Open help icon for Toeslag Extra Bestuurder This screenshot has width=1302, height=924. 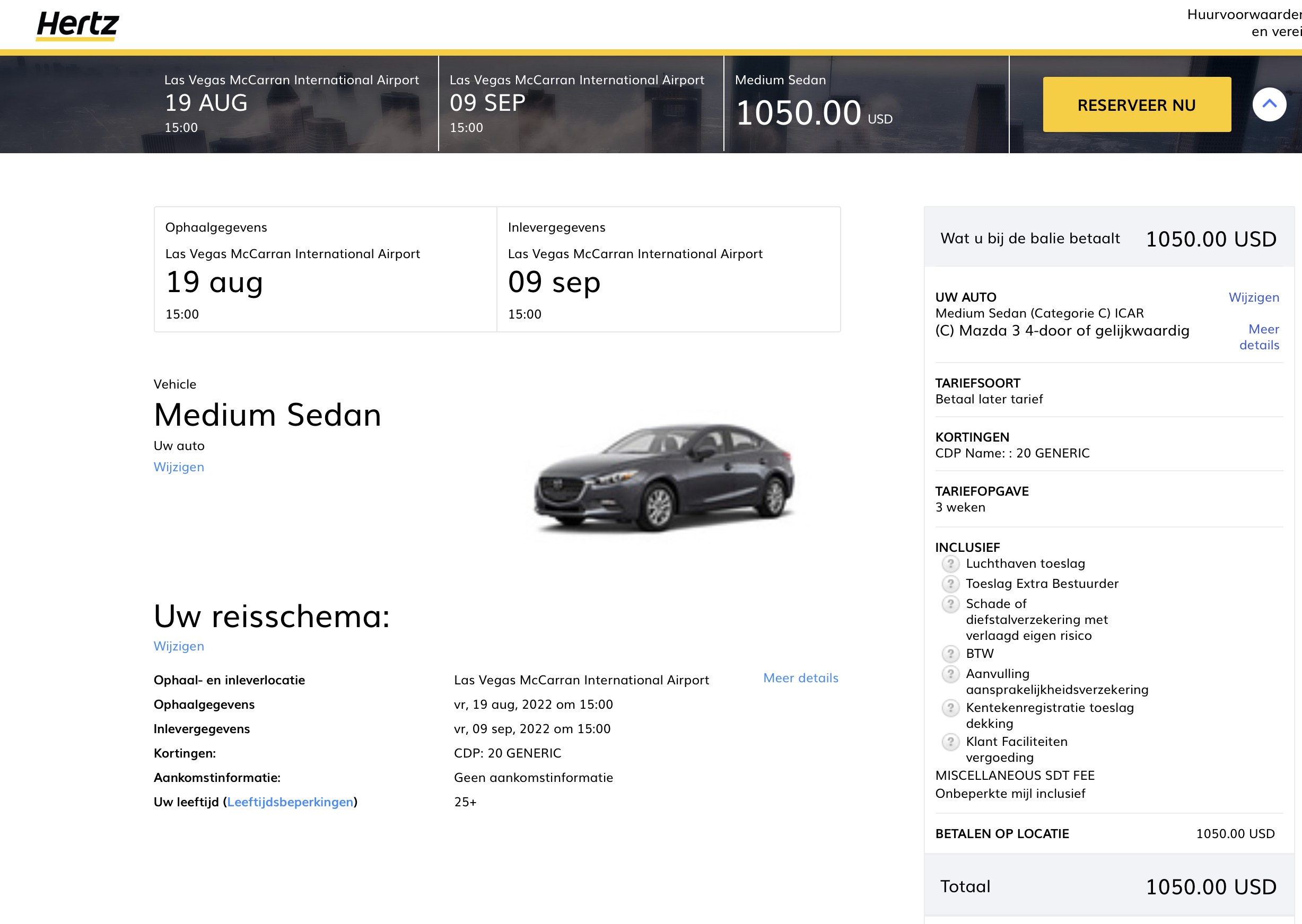pyautogui.click(x=950, y=583)
